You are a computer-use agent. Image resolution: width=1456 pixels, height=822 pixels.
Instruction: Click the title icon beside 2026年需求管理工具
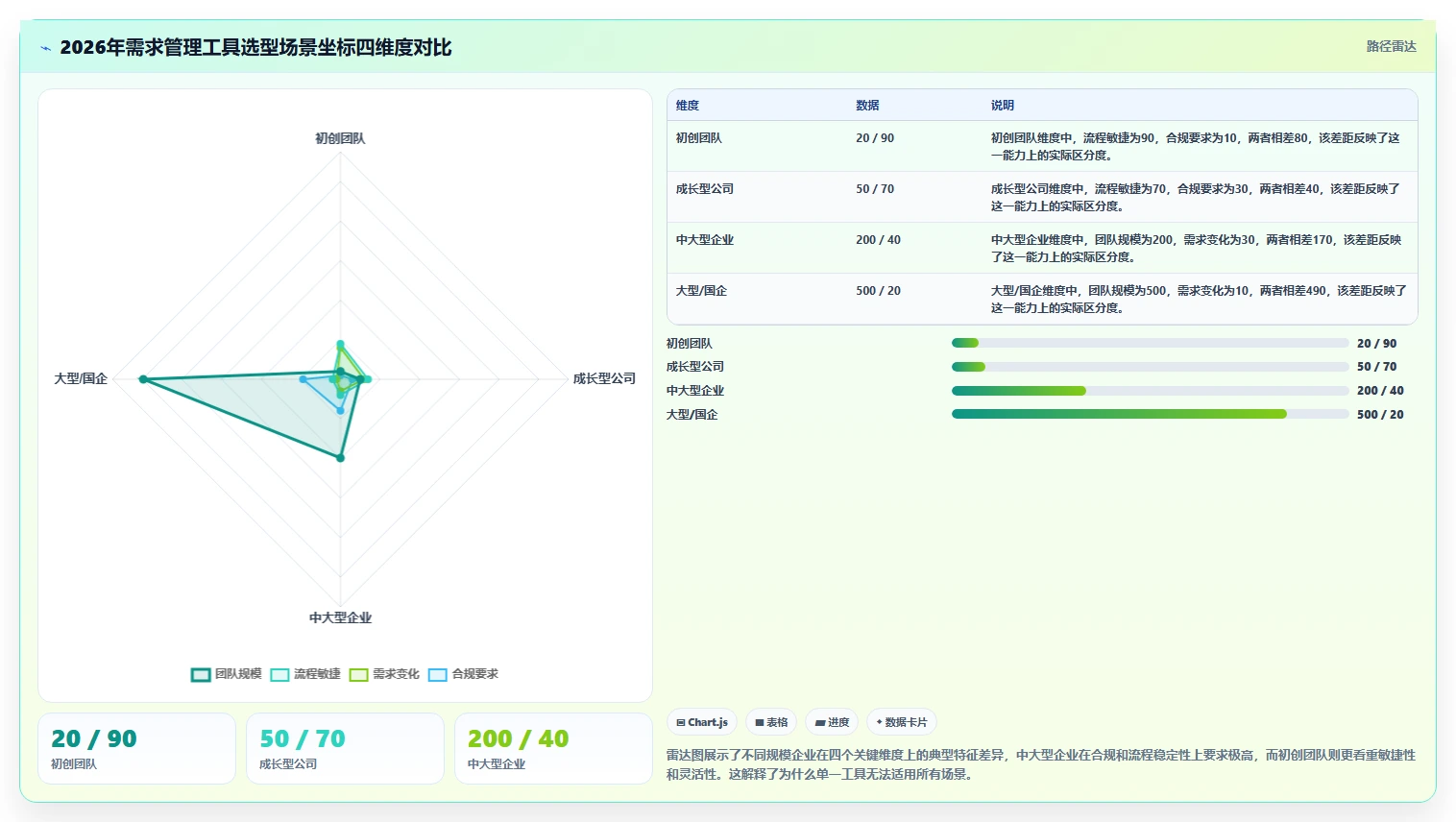pos(45,48)
